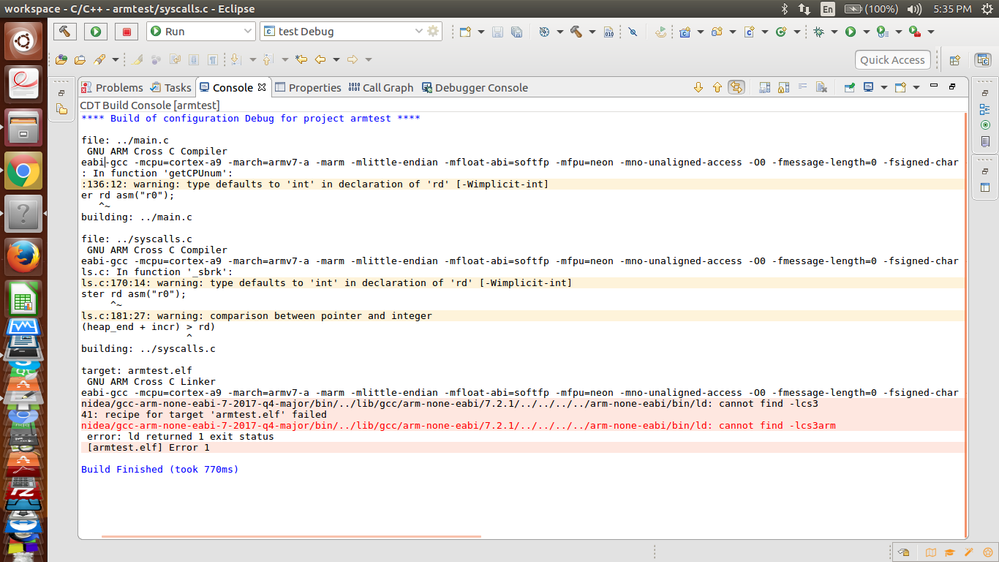
Task: Click the Open Perspective icon
Action: click(955, 60)
